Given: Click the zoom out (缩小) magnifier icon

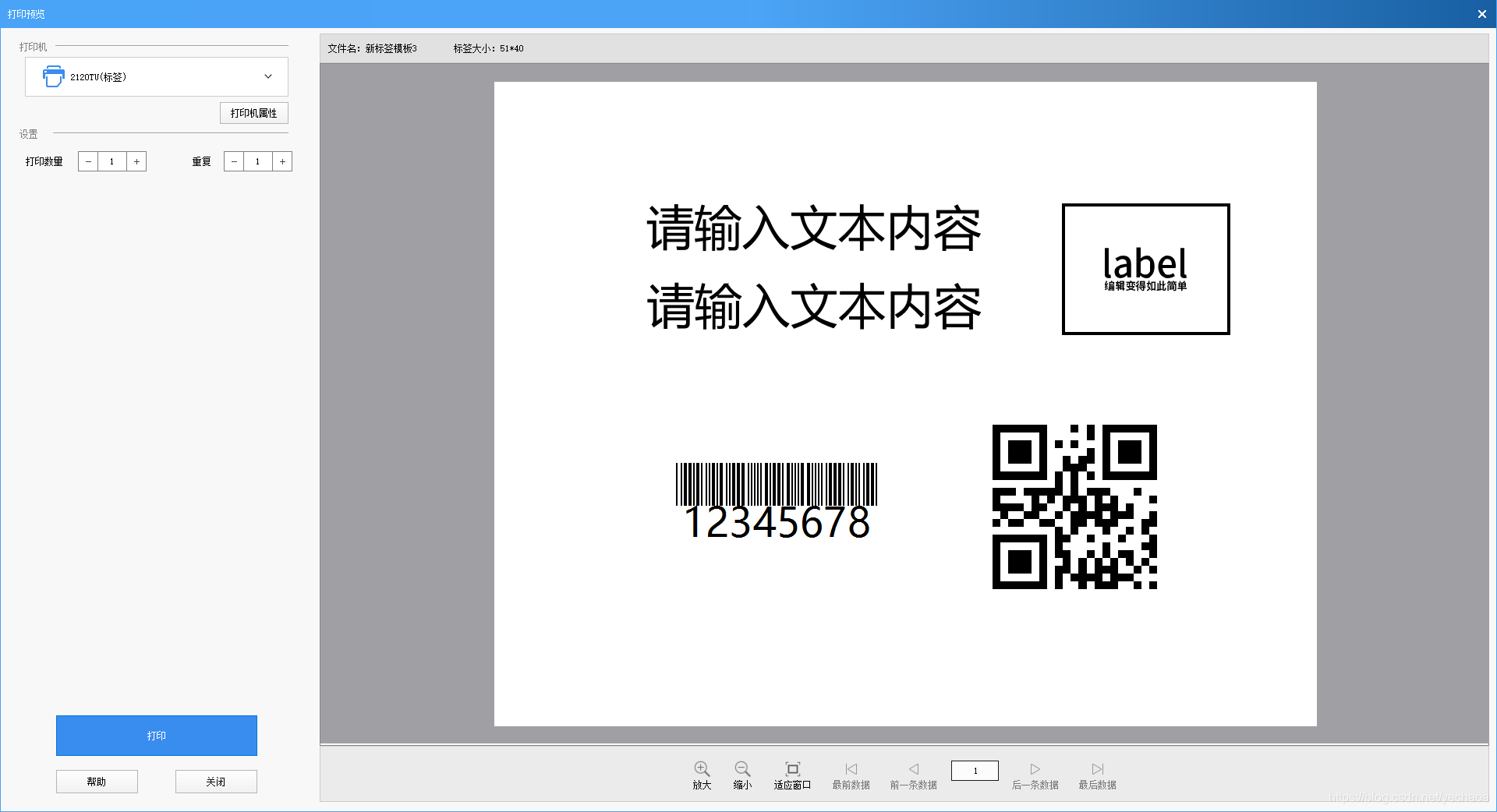Looking at the screenshot, I should click(742, 769).
